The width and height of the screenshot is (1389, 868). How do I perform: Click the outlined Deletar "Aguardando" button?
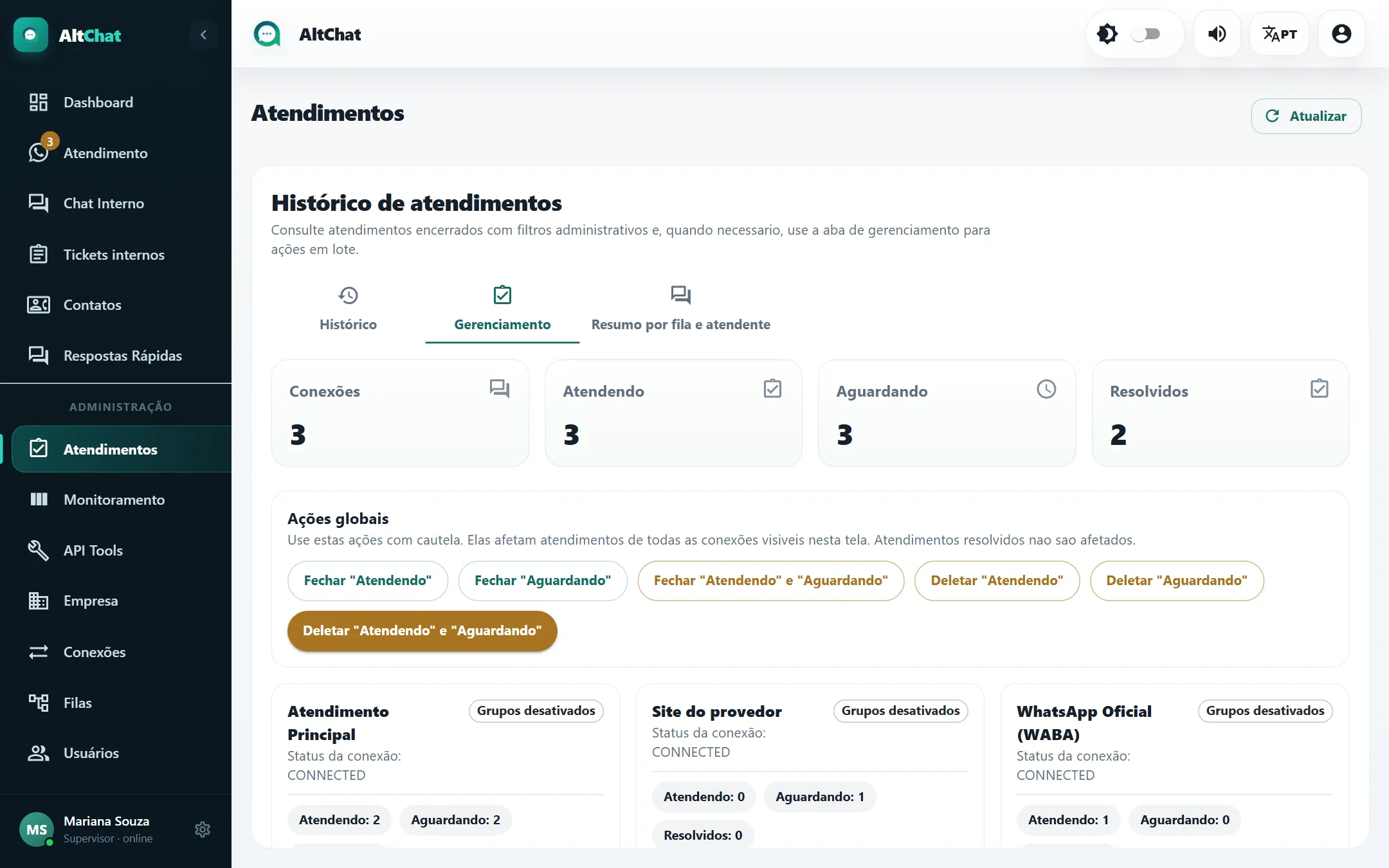pyautogui.click(x=1177, y=581)
